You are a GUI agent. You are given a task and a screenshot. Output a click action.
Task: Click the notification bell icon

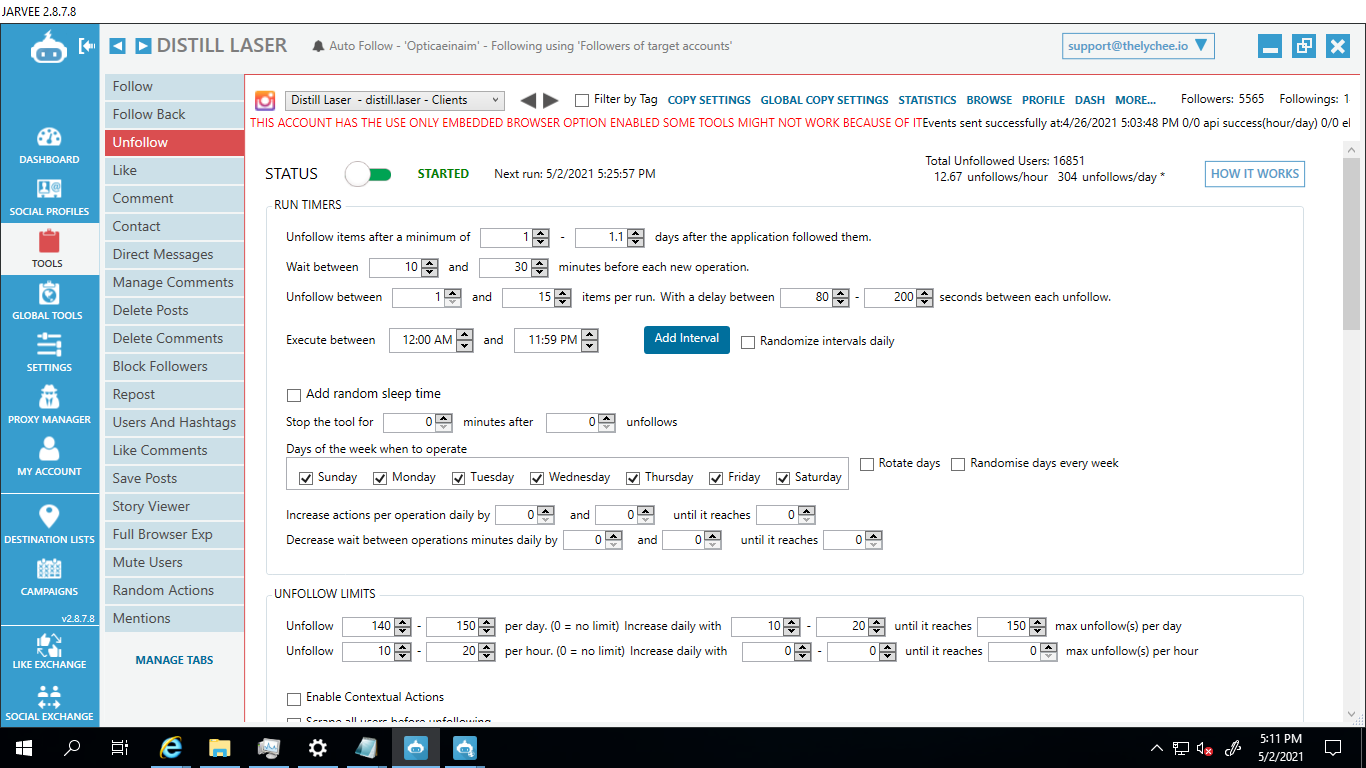[x=319, y=46]
